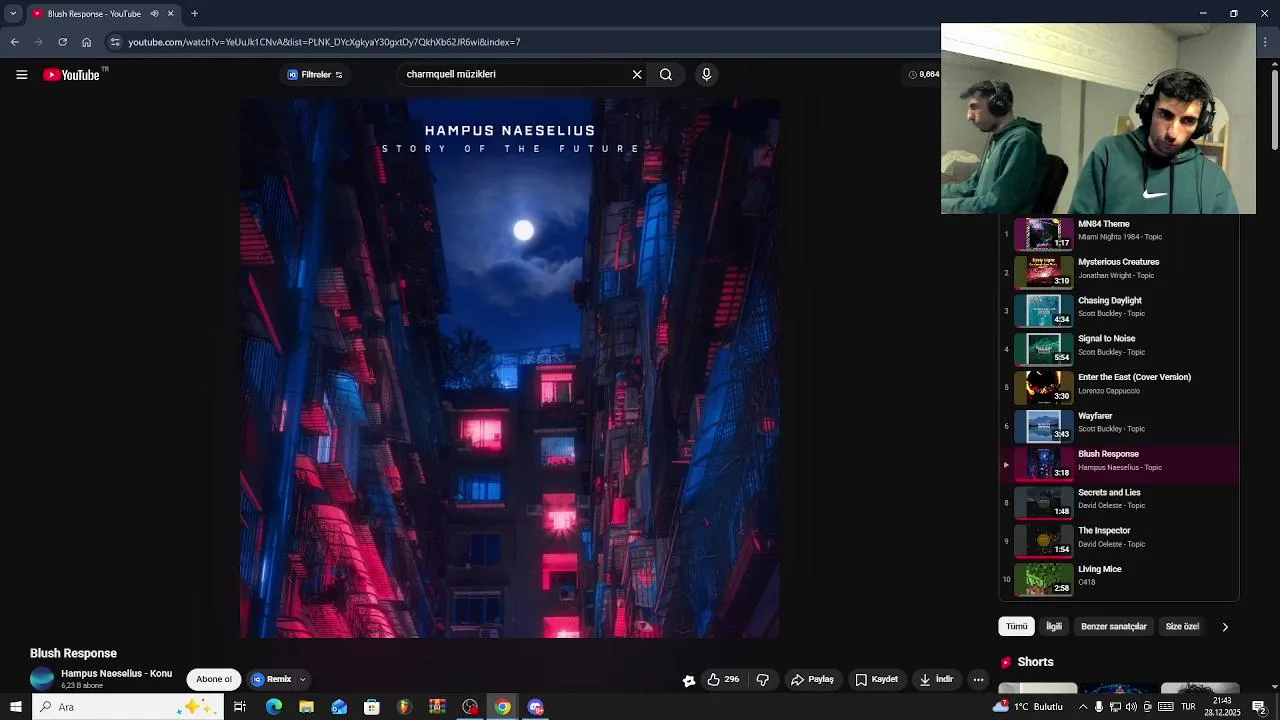Like the video with the thumbs-up icon
The height and width of the screenshot is (720, 1280).
pos(723,679)
